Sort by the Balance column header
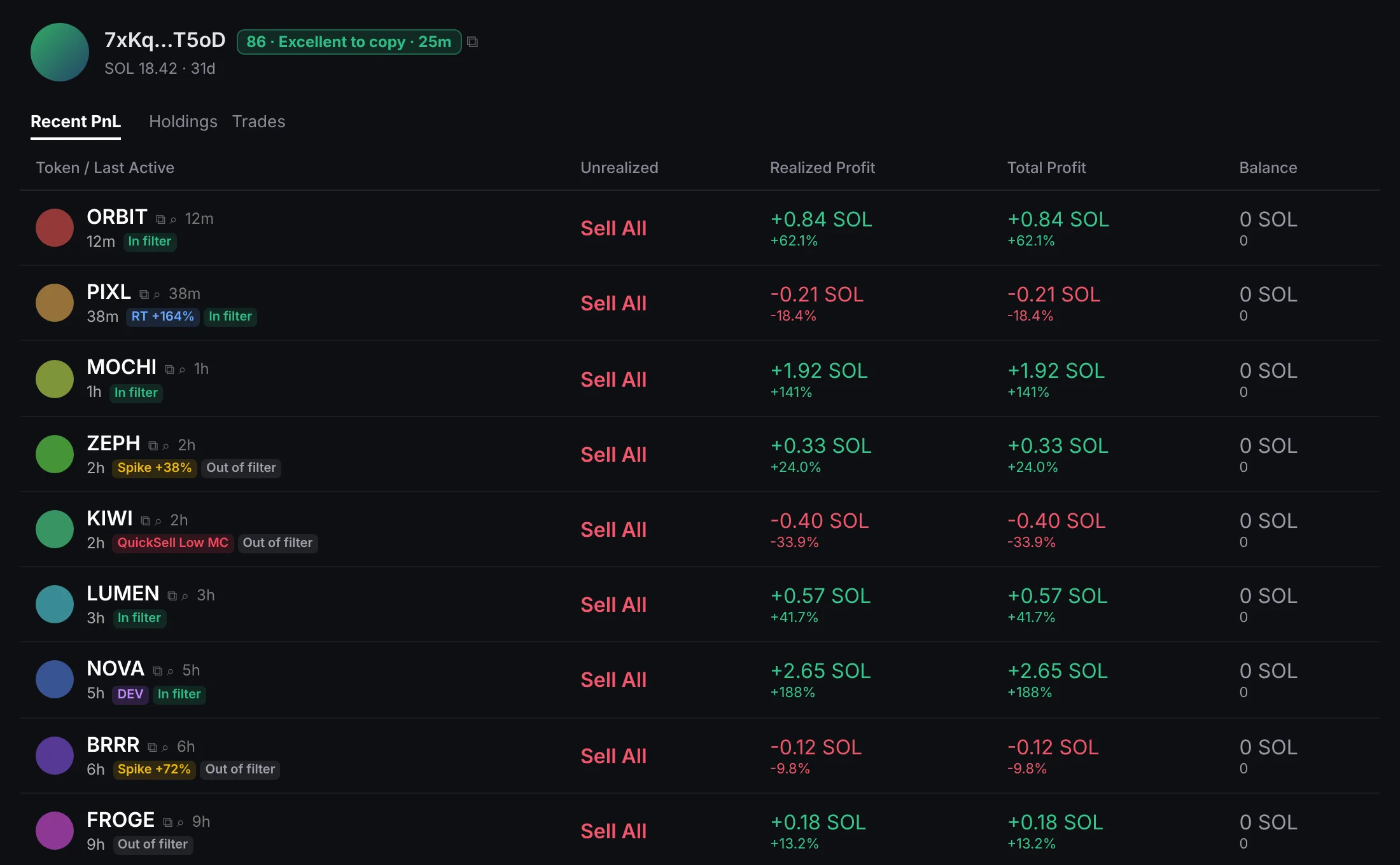 [1268, 168]
